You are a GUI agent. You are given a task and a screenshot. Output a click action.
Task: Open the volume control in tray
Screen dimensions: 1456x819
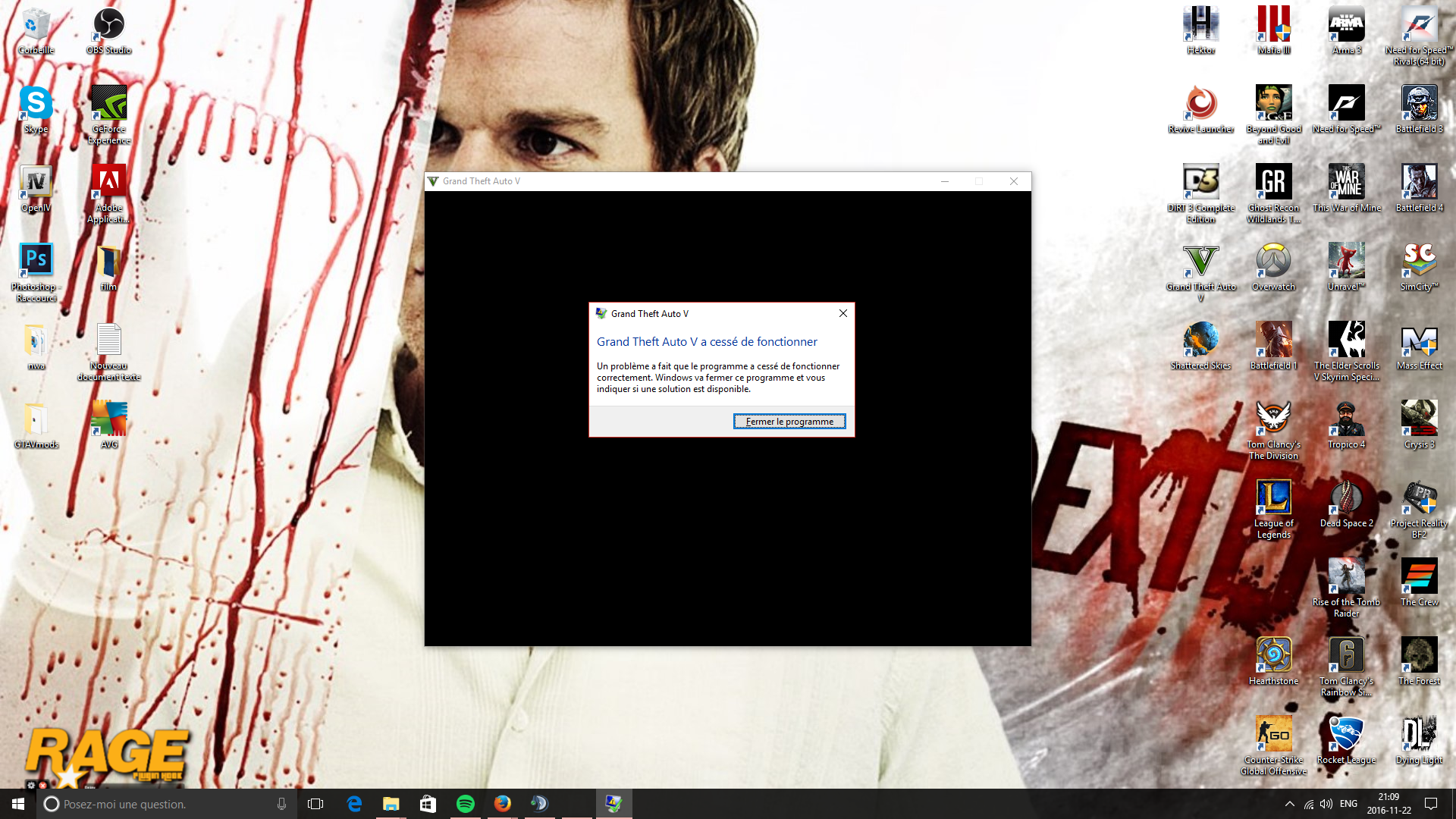coord(1326,804)
